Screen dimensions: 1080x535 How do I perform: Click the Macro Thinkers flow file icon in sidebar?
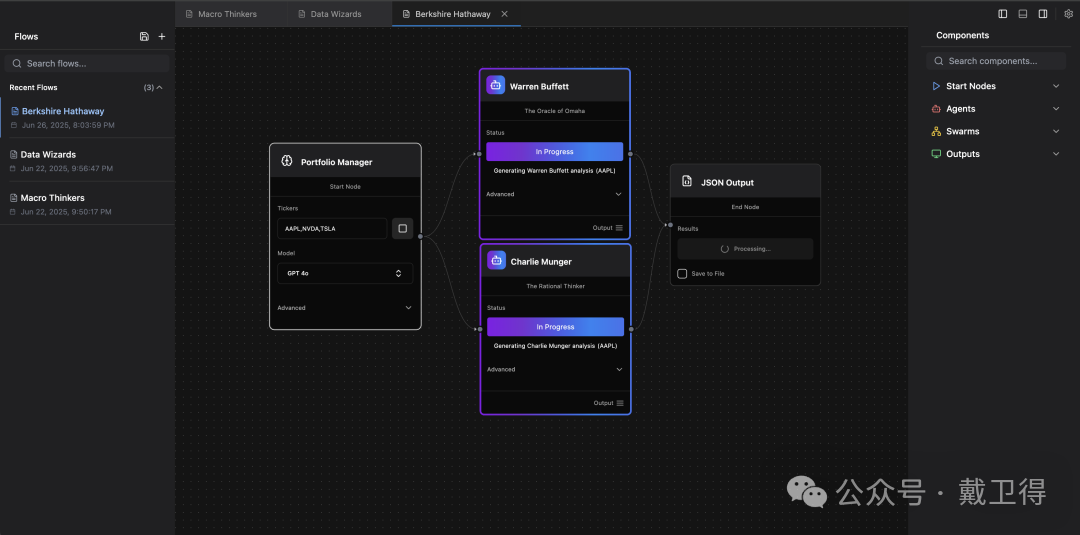(x=14, y=198)
